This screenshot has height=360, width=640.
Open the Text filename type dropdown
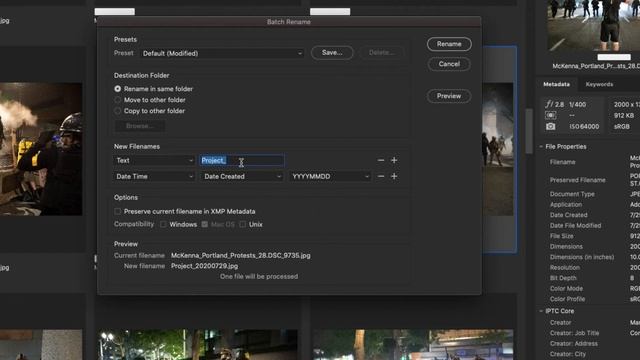[x=154, y=160]
